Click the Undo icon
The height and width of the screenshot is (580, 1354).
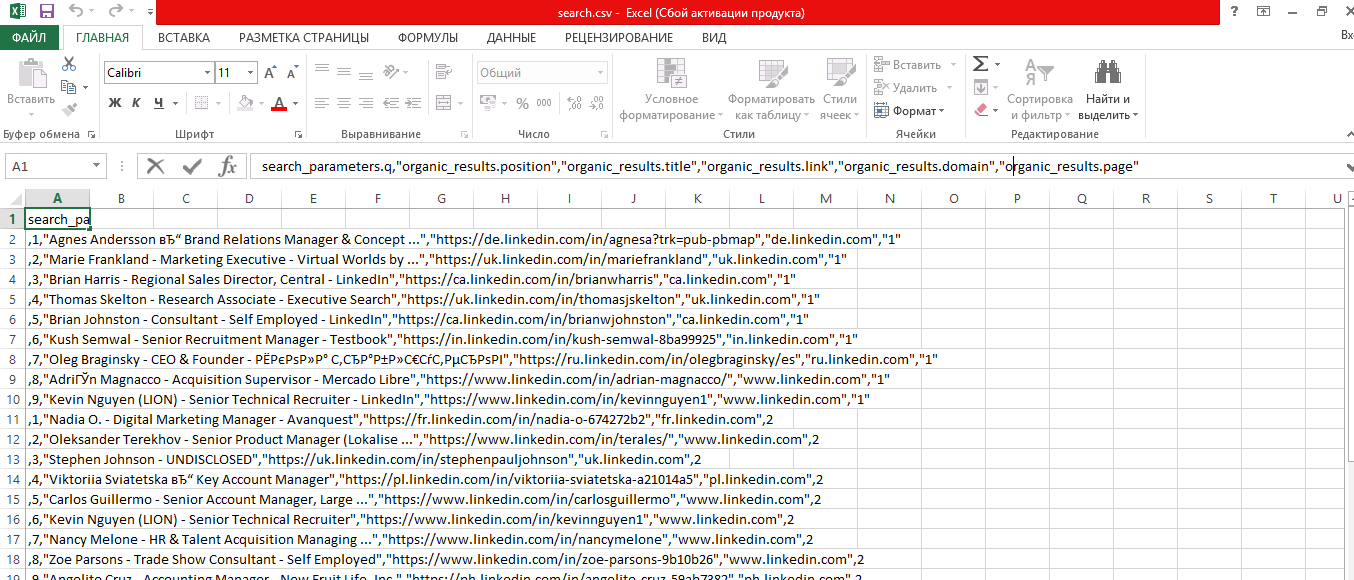point(75,11)
